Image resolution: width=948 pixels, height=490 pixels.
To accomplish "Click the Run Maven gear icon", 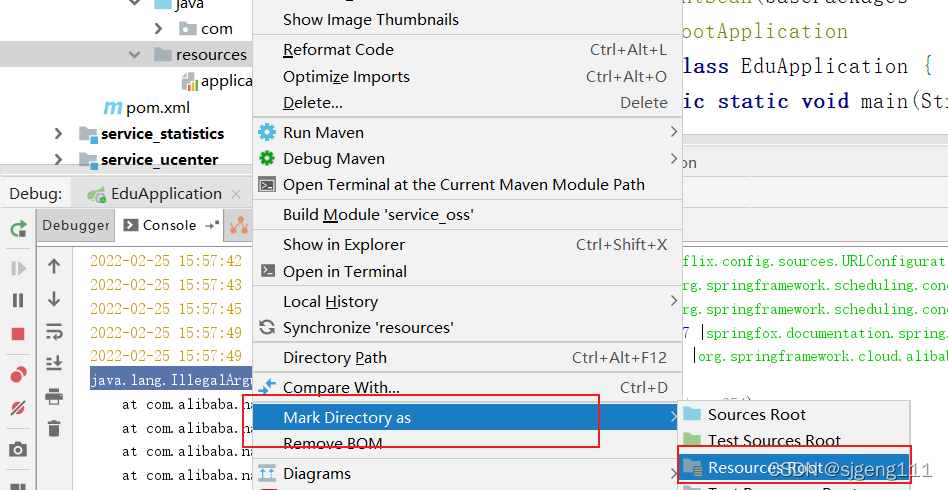I will [267, 132].
